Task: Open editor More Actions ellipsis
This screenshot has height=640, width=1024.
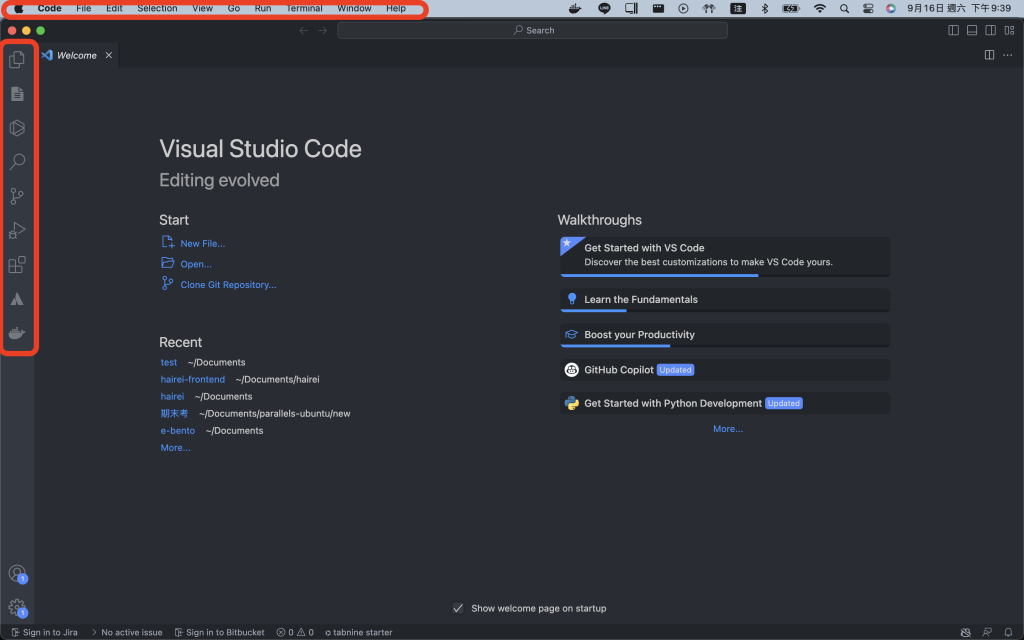Action: 1008,55
